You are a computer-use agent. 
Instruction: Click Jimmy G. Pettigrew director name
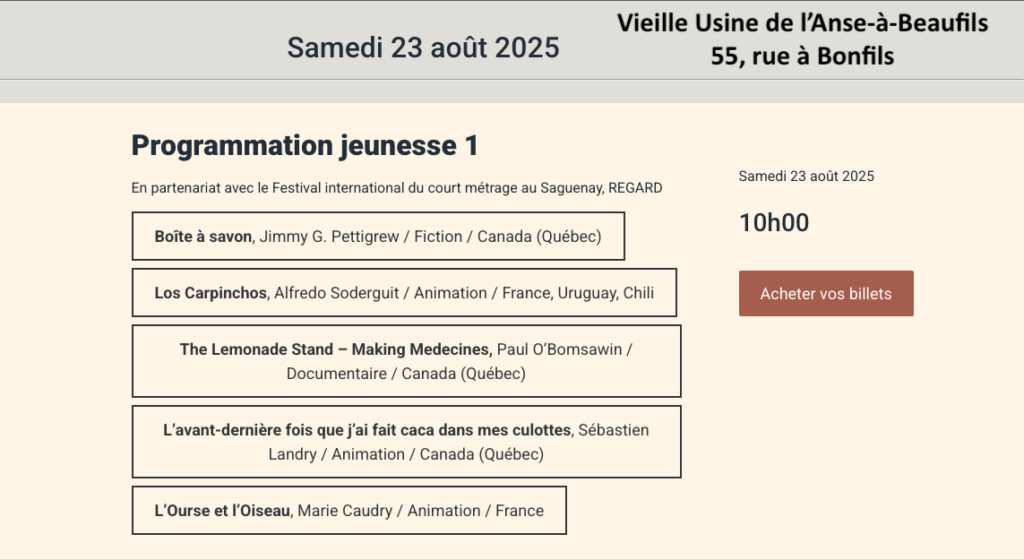[329, 236]
